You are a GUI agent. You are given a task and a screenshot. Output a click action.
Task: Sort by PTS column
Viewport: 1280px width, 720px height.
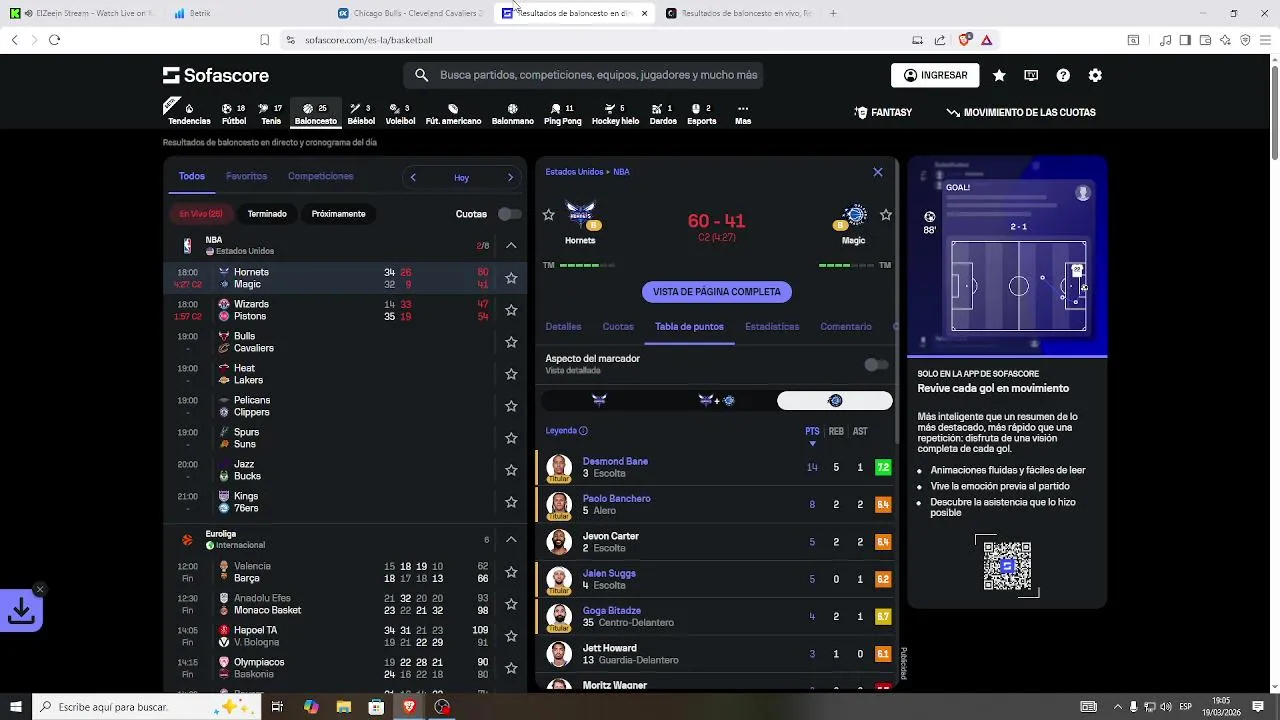(x=812, y=432)
